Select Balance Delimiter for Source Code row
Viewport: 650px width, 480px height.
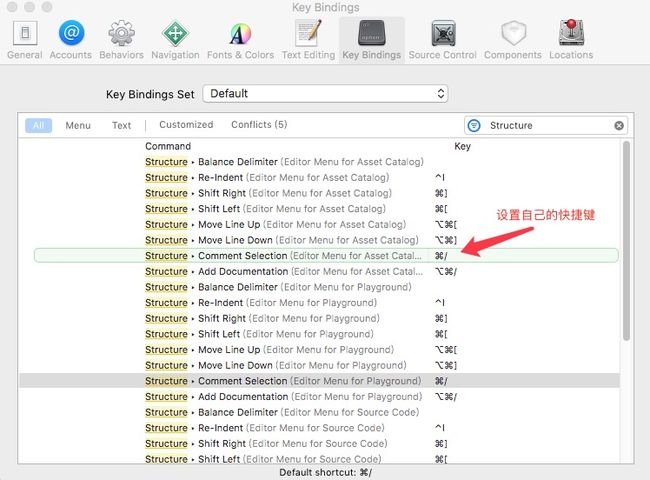coord(319,412)
